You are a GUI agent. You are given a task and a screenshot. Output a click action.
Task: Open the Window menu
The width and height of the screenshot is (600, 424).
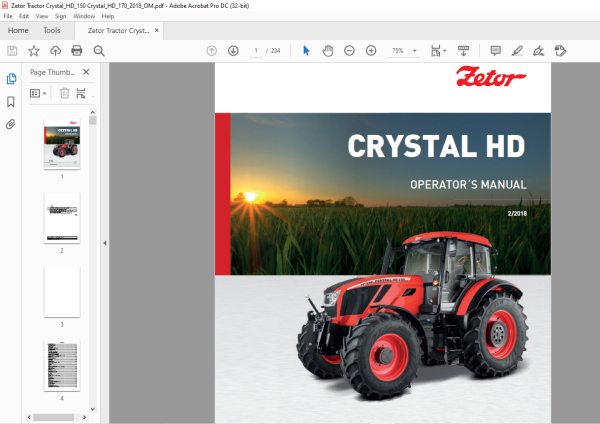pyautogui.click(x=84, y=16)
